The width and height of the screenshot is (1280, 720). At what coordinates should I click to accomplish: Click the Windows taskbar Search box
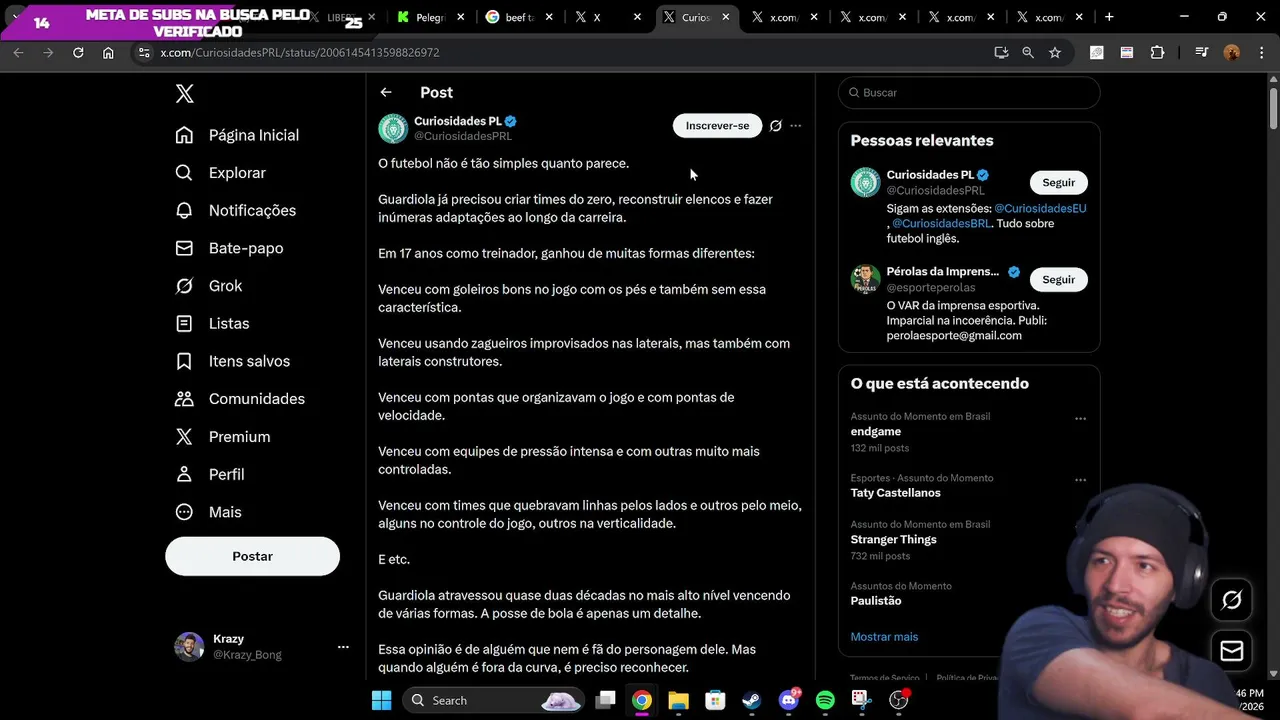pos(495,700)
